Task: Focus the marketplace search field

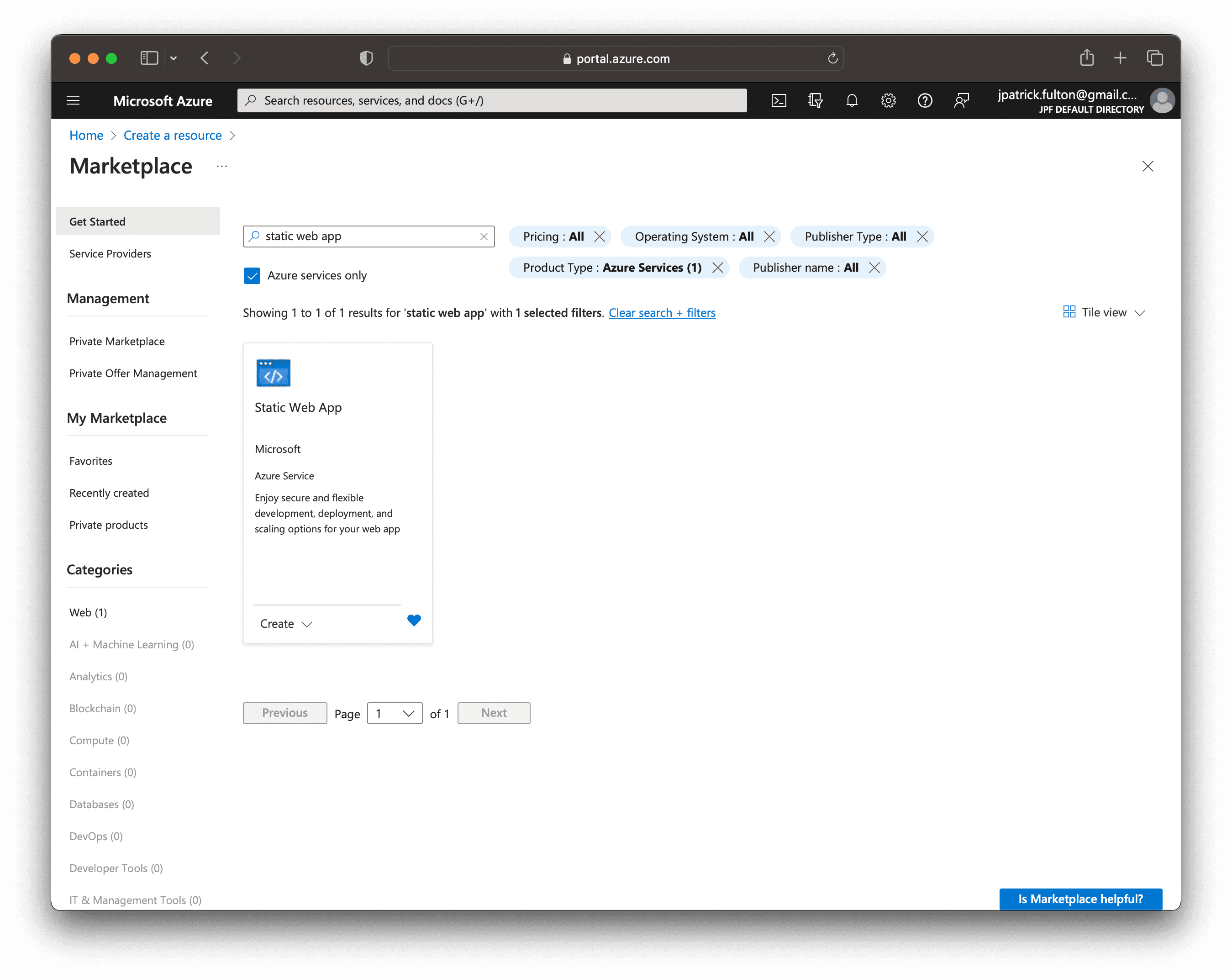Action: [369, 237]
